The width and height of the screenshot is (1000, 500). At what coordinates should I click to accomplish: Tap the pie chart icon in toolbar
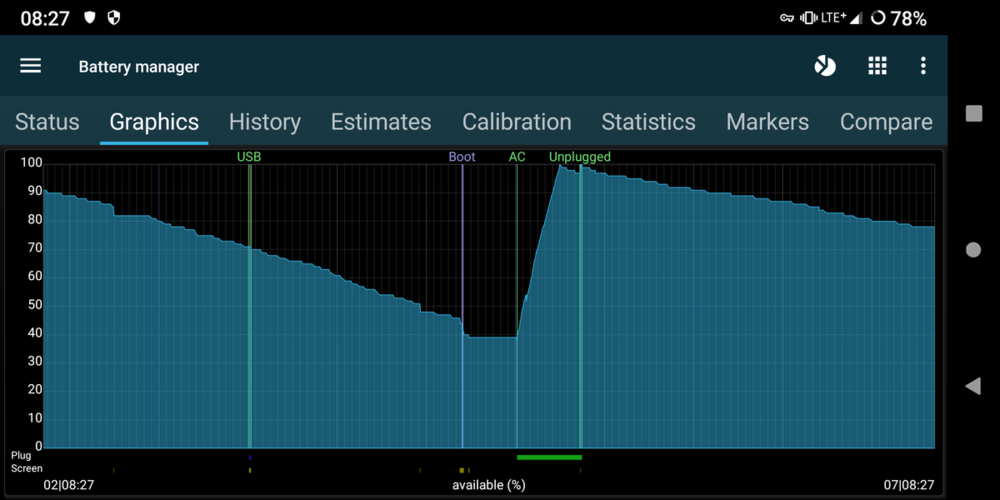825,66
